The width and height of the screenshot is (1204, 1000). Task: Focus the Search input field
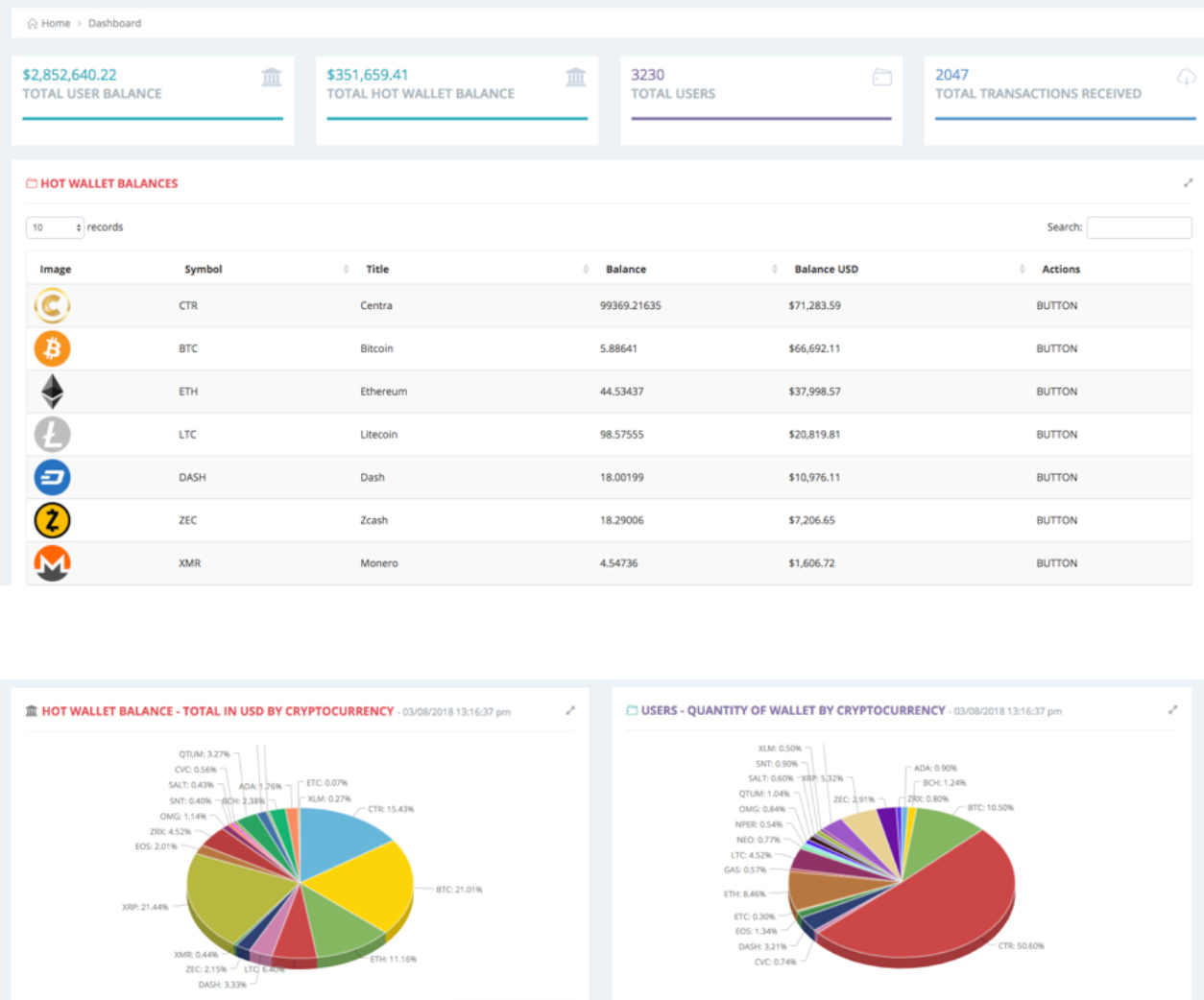click(1139, 227)
